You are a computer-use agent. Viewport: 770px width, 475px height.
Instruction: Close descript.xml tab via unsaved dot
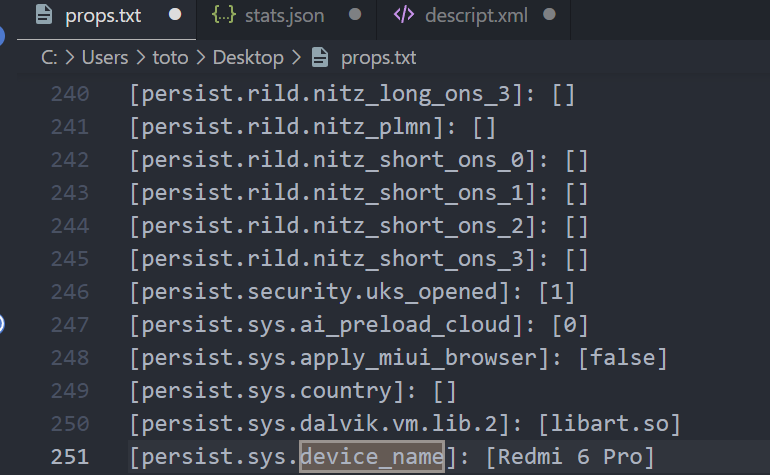tap(549, 15)
